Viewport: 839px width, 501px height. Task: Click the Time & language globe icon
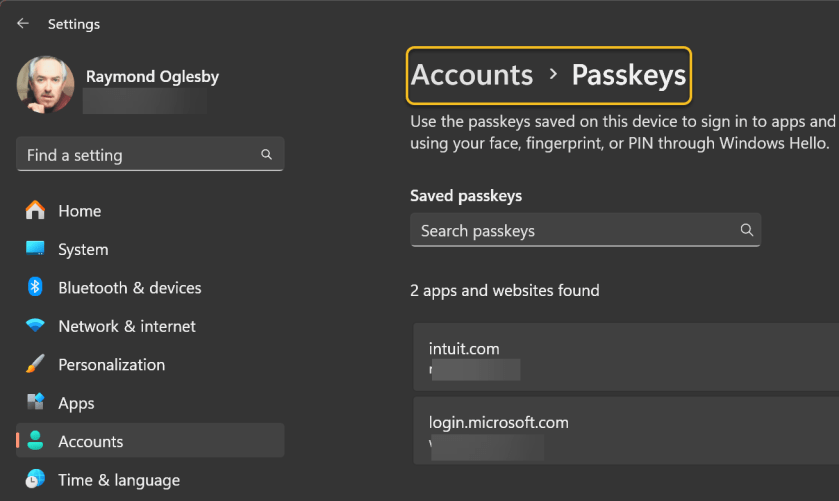pos(35,479)
